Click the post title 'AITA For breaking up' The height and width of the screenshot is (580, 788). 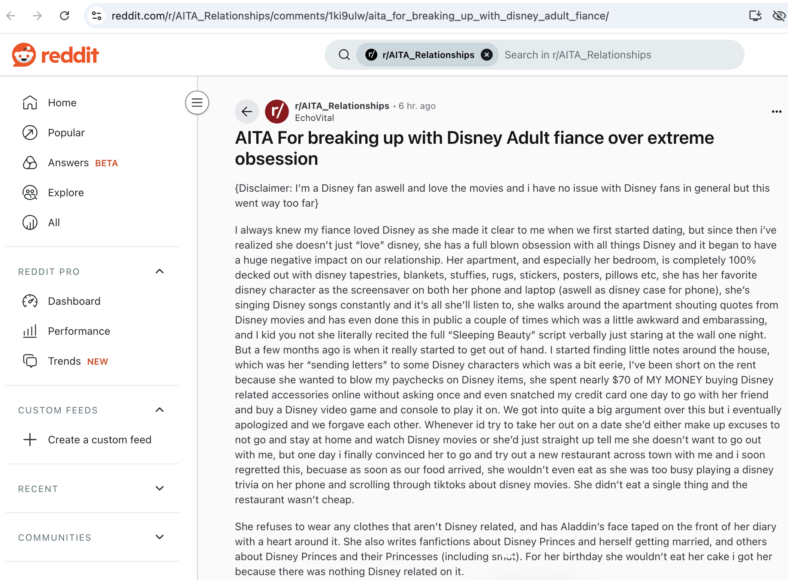[474, 148]
